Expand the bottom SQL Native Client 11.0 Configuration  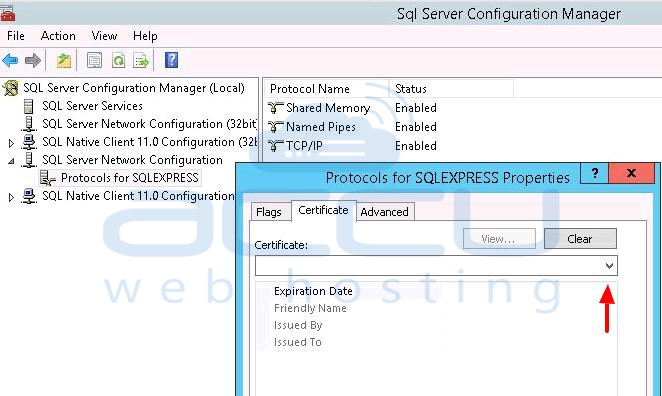pyautogui.click(x=11, y=197)
